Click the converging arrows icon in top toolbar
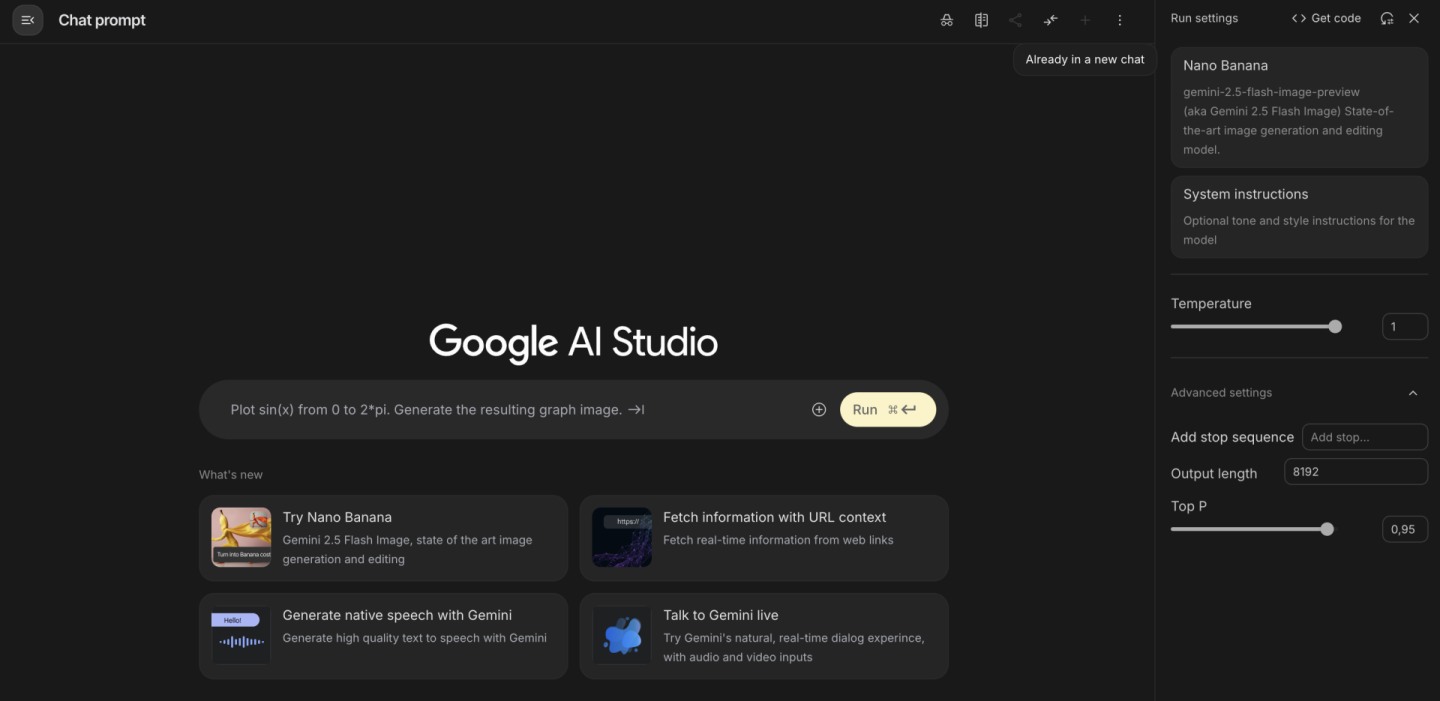 click(x=1050, y=20)
